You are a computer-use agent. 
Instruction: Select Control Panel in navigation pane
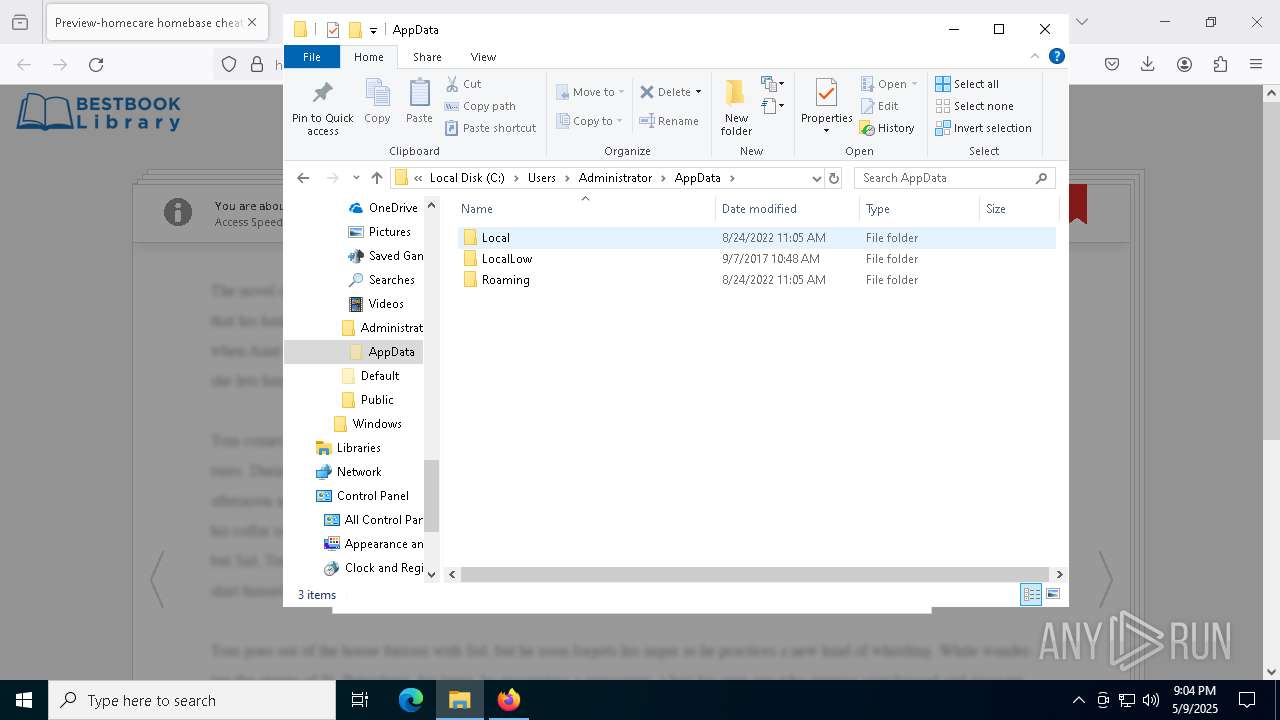(363, 496)
